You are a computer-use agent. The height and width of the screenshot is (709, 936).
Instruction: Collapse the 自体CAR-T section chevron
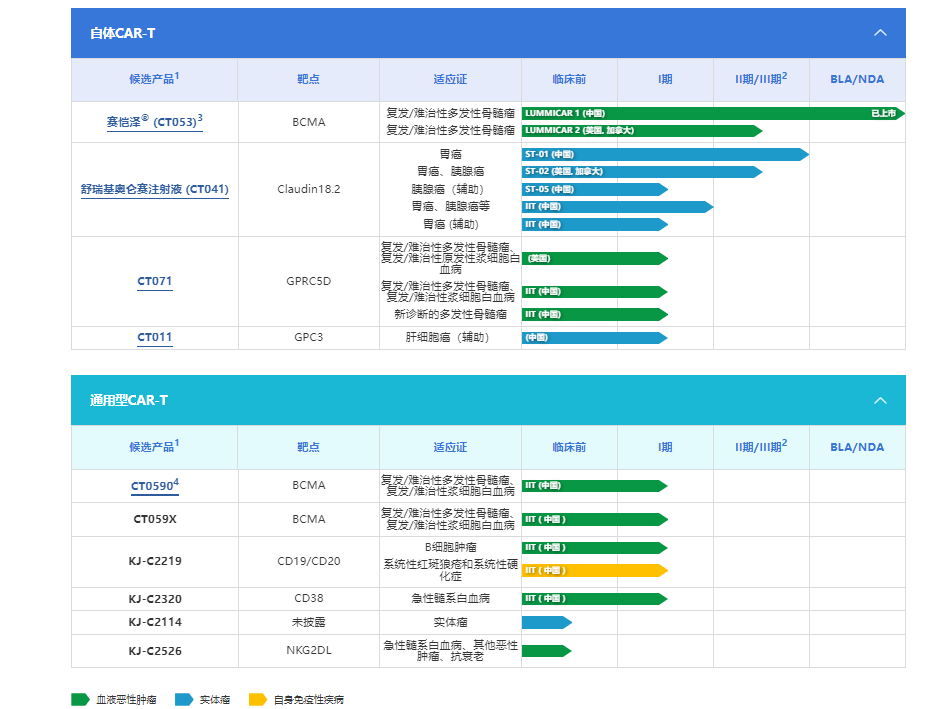[x=880, y=33]
